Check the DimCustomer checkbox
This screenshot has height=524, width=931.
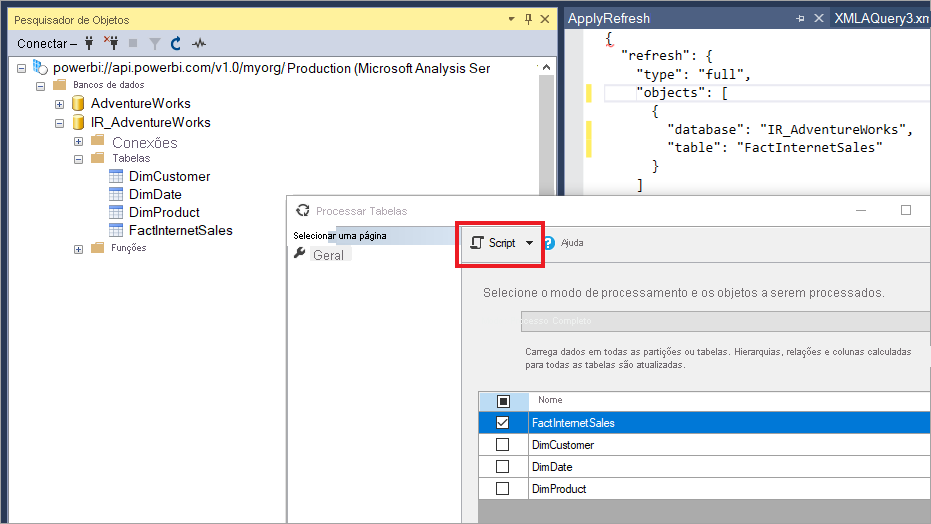pos(502,444)
